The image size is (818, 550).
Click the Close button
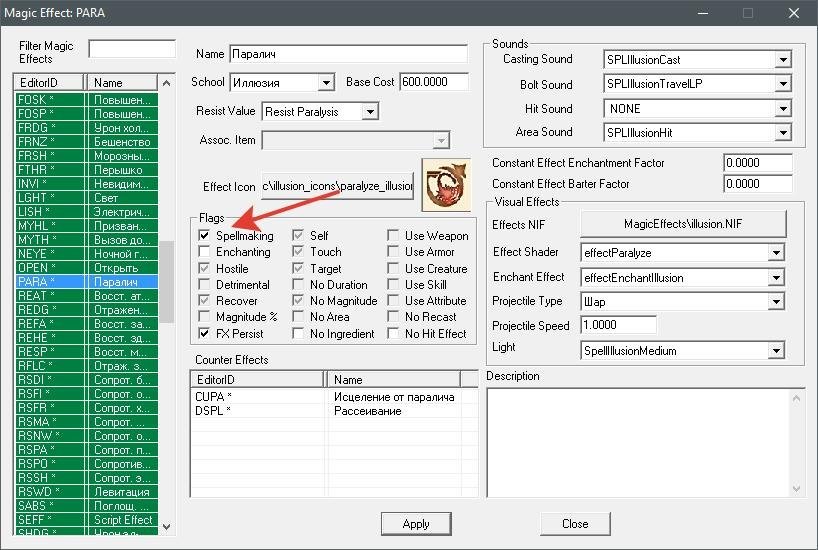[x=575, y=524]
